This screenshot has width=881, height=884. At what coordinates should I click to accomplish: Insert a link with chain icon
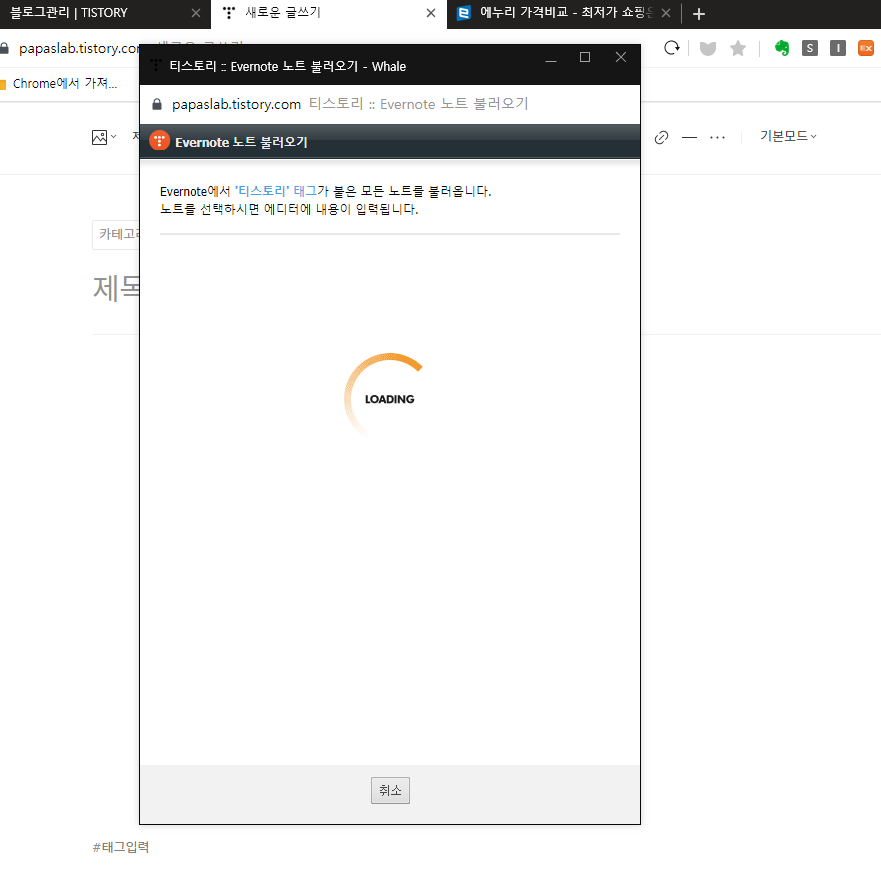click(661, 137)
